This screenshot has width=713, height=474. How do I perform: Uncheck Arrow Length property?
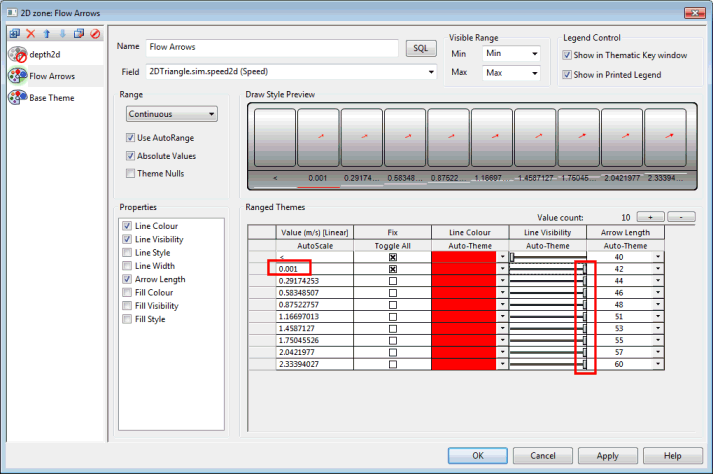(127, 279)
